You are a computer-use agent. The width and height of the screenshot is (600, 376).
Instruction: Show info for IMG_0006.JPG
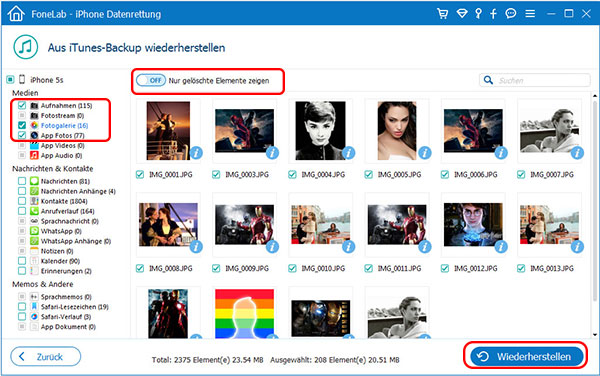[x=501, y=153]
